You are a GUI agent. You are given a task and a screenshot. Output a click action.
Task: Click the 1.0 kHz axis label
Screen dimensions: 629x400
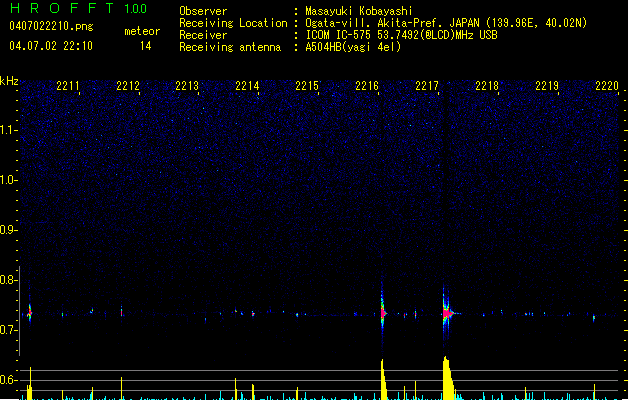[x=9, y=180]
